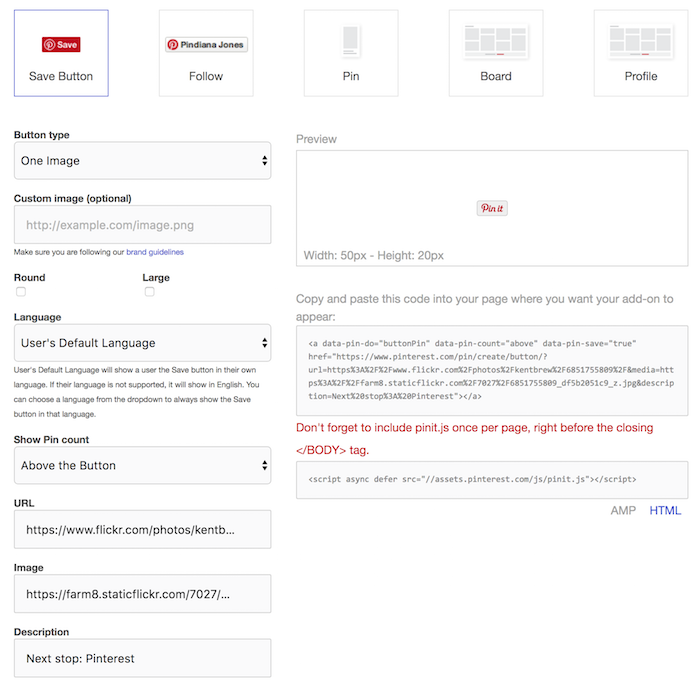
Task: Click the Image URL input field
Action: 142,594
